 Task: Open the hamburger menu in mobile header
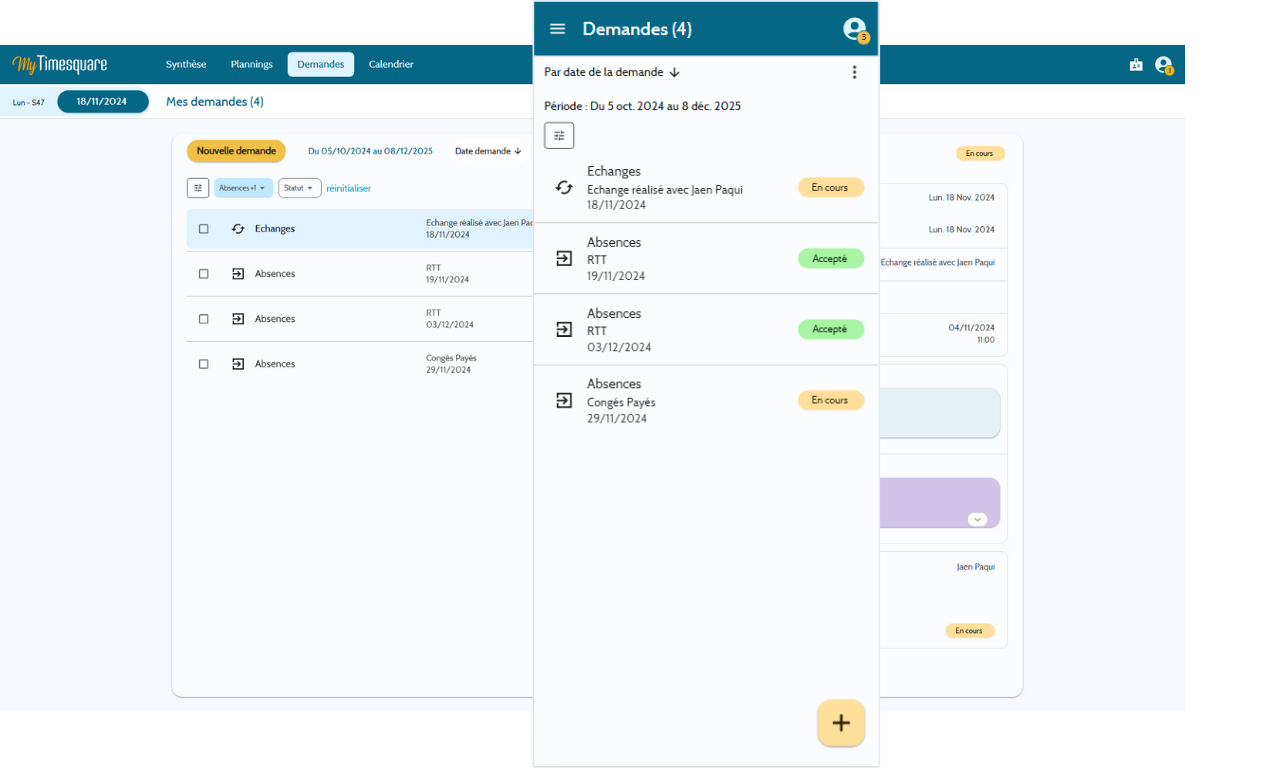(558, 29)
